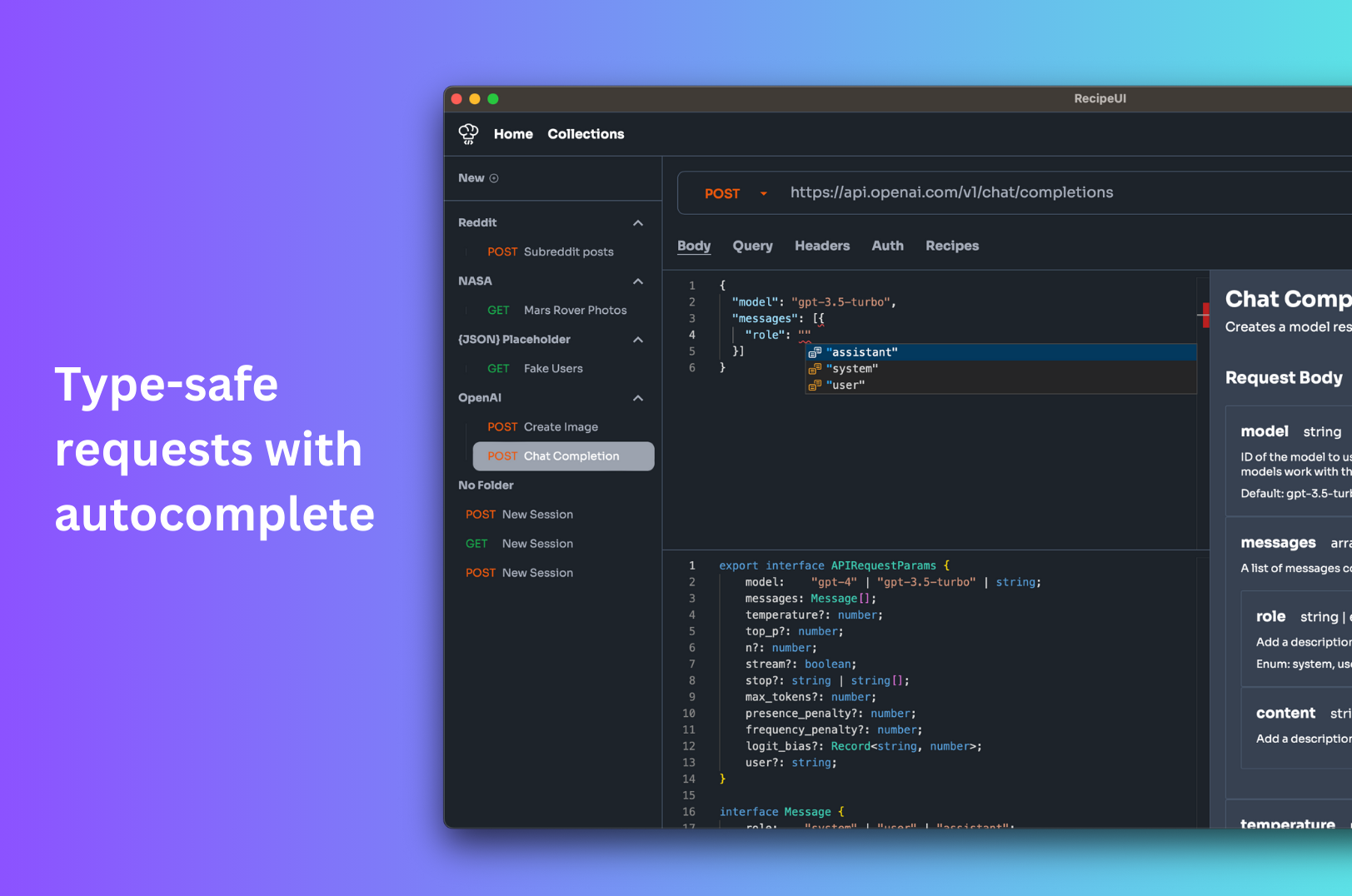Viewport: 1352px width, 896px height.
Task: Choose the "system" autocomplete suggestion
Action: [851, 369]
